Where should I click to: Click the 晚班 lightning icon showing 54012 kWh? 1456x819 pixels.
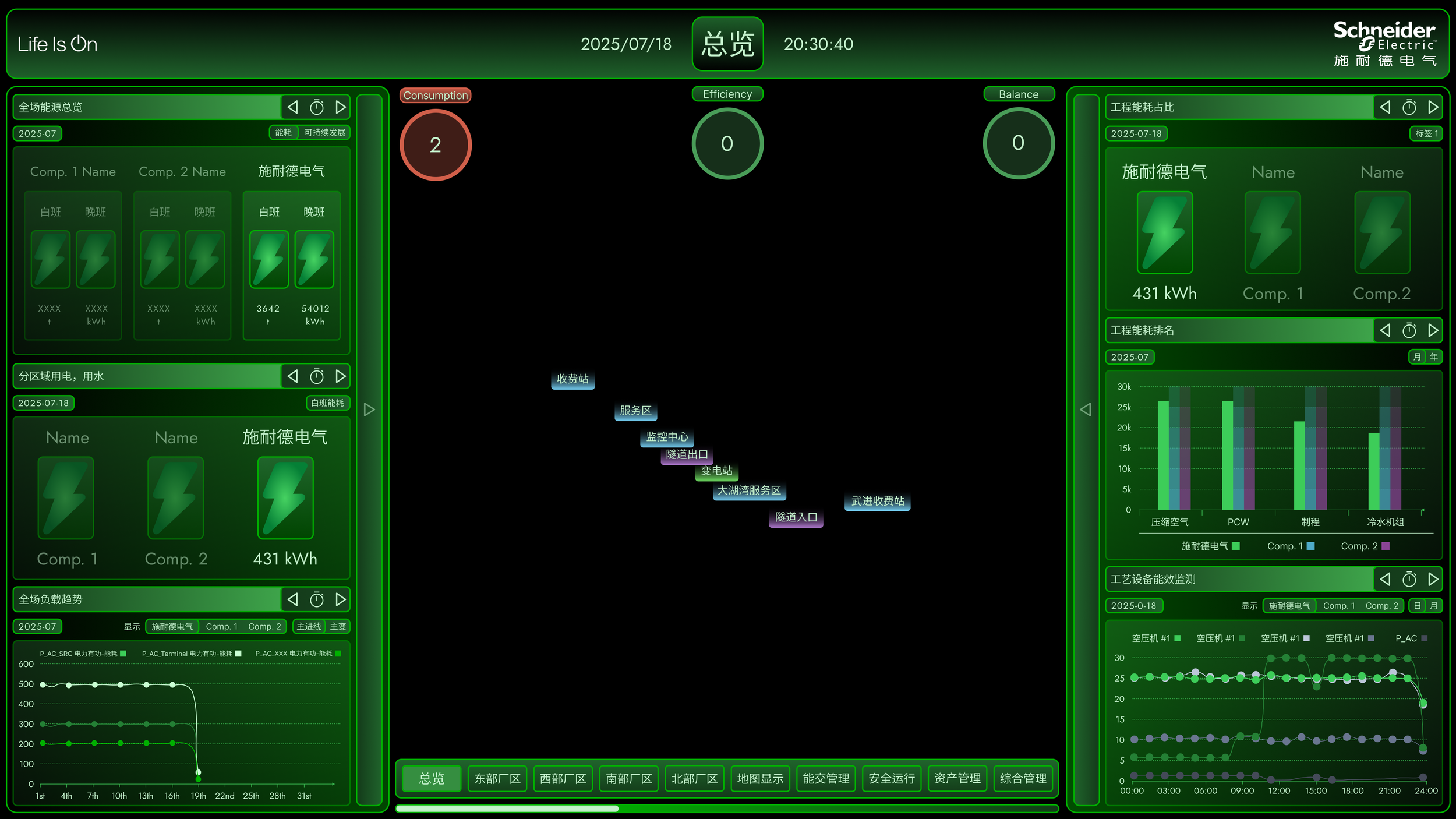[x=314, y=259]
